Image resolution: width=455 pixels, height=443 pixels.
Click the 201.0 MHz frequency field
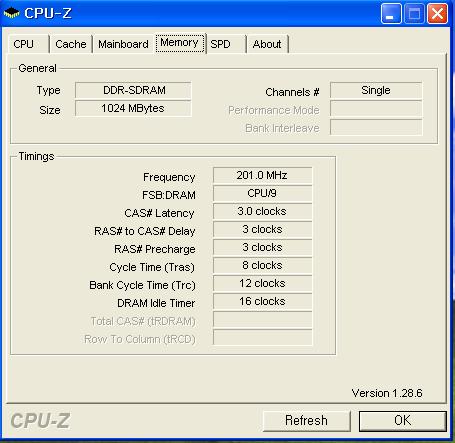pyautogui.click(x=262, y=176)
